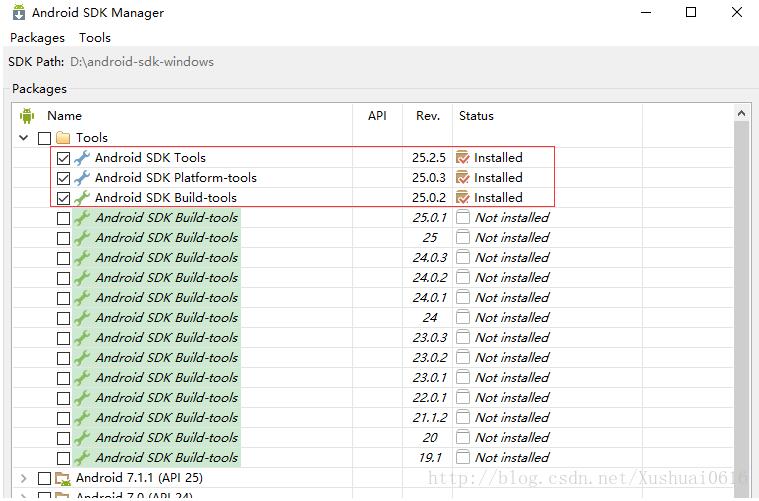
Task: Click the scrollbar up arrow
Action: click(741, 113)
